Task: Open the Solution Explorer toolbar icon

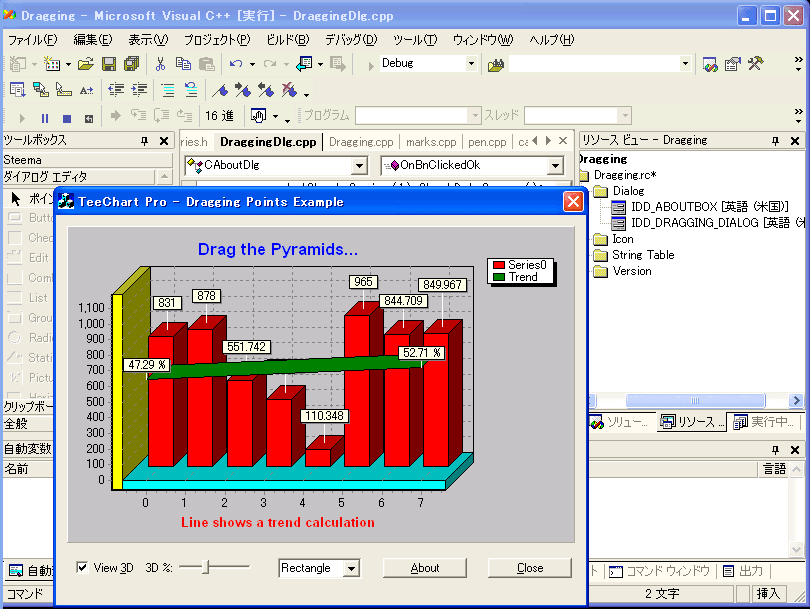Action: coord(710,64)
